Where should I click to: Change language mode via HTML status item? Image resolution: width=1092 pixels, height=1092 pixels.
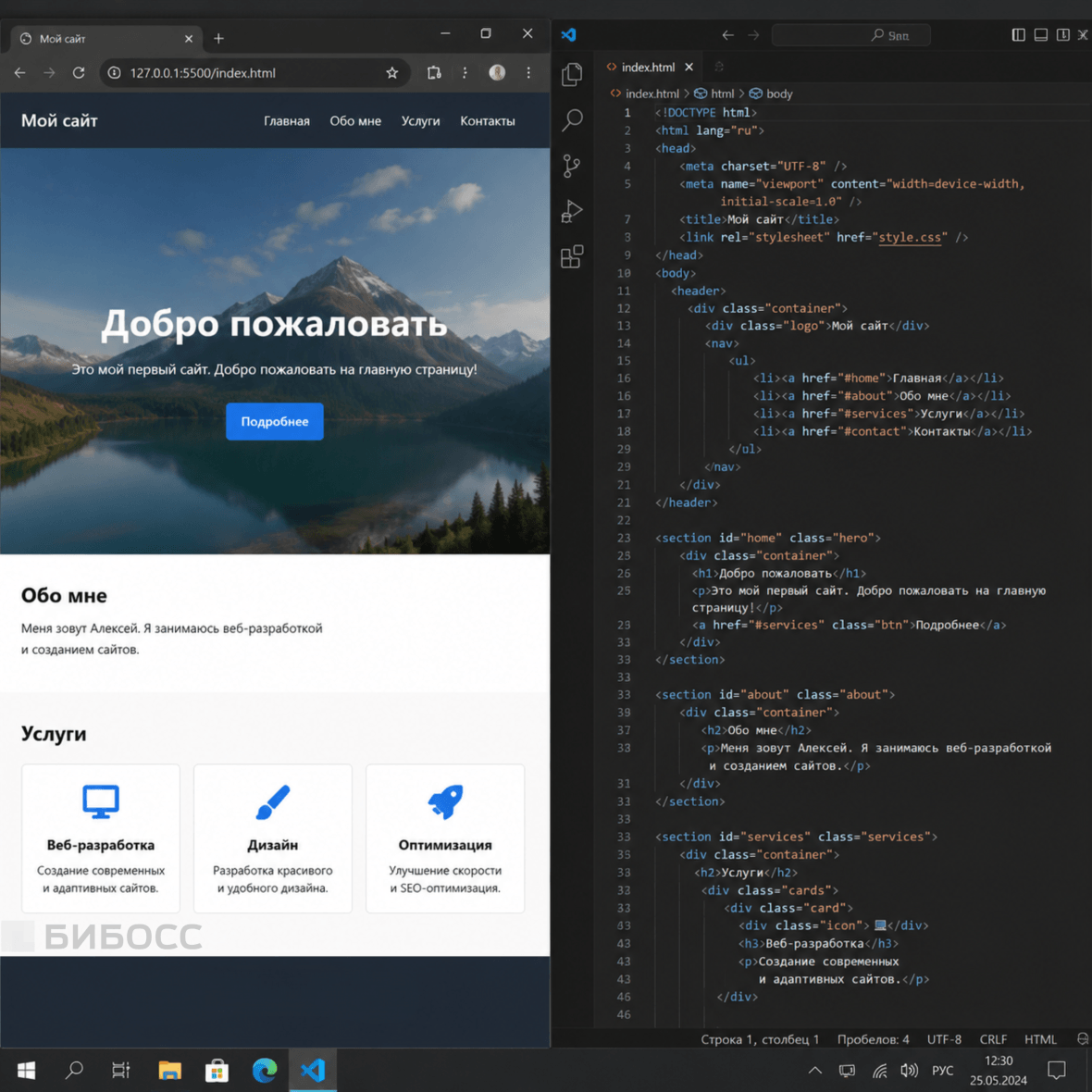(x=1040, y=1039)
